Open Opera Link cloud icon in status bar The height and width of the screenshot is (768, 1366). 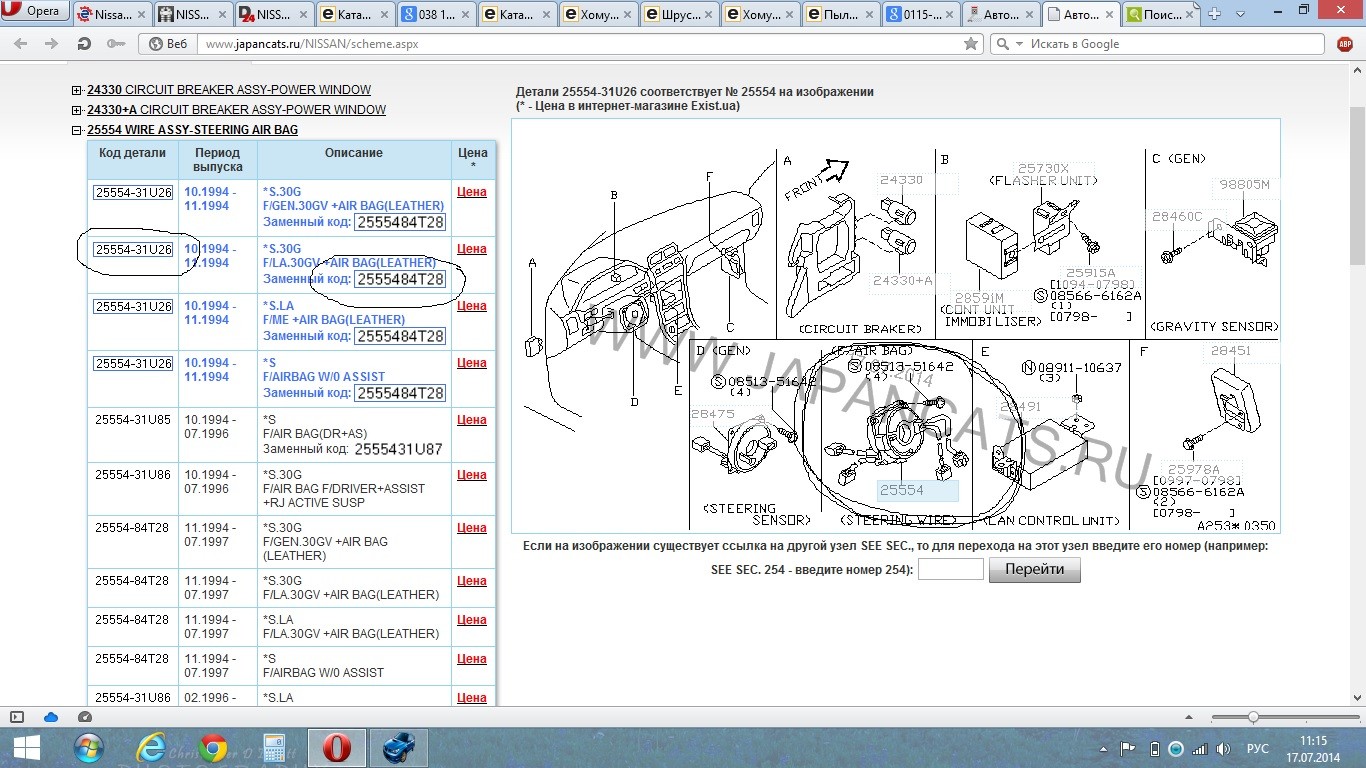[x=51, y=717]
